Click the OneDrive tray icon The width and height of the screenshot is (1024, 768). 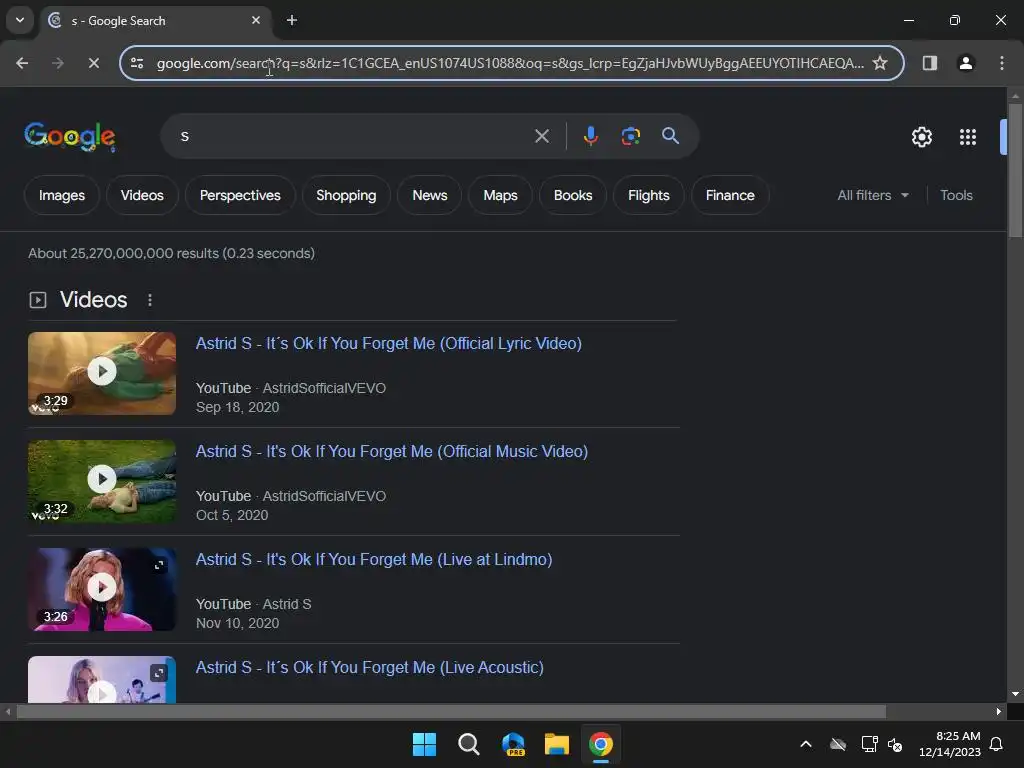pos(838,744)
